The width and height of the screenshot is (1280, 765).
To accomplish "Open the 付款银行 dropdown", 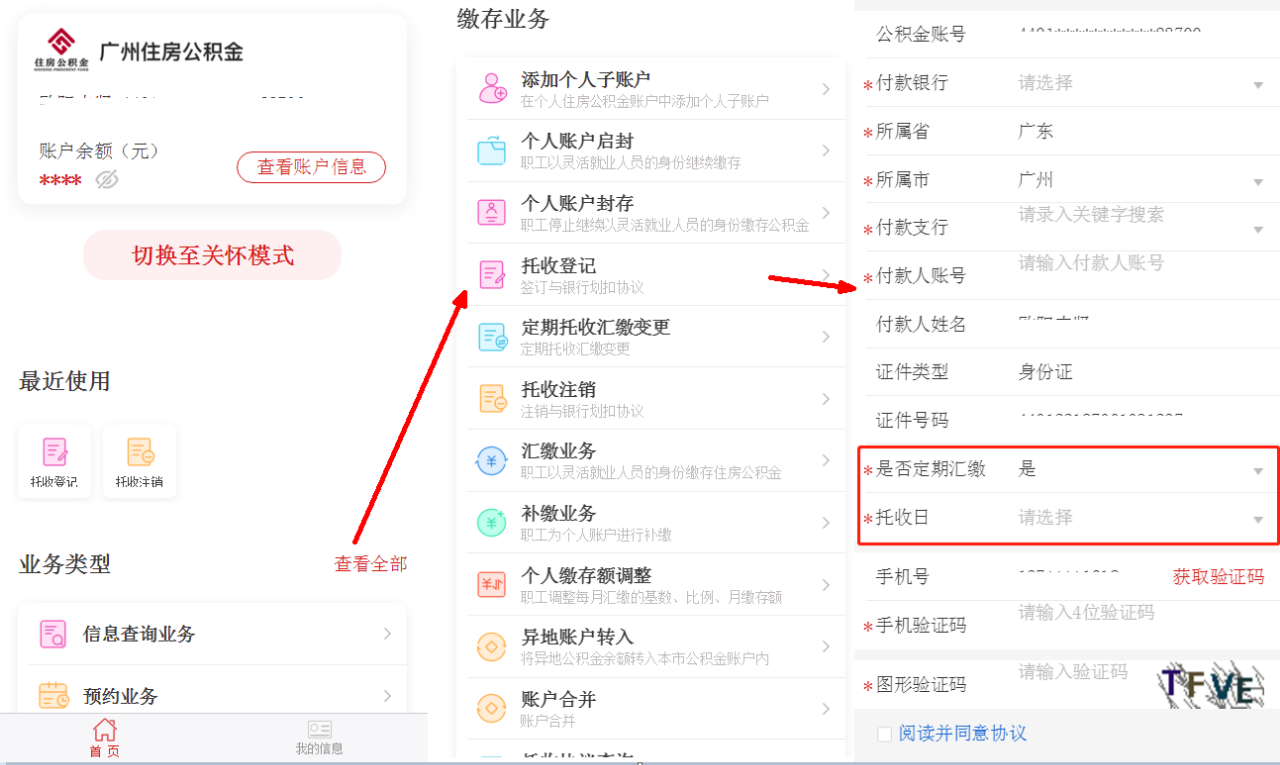I will coord(1141,84).
